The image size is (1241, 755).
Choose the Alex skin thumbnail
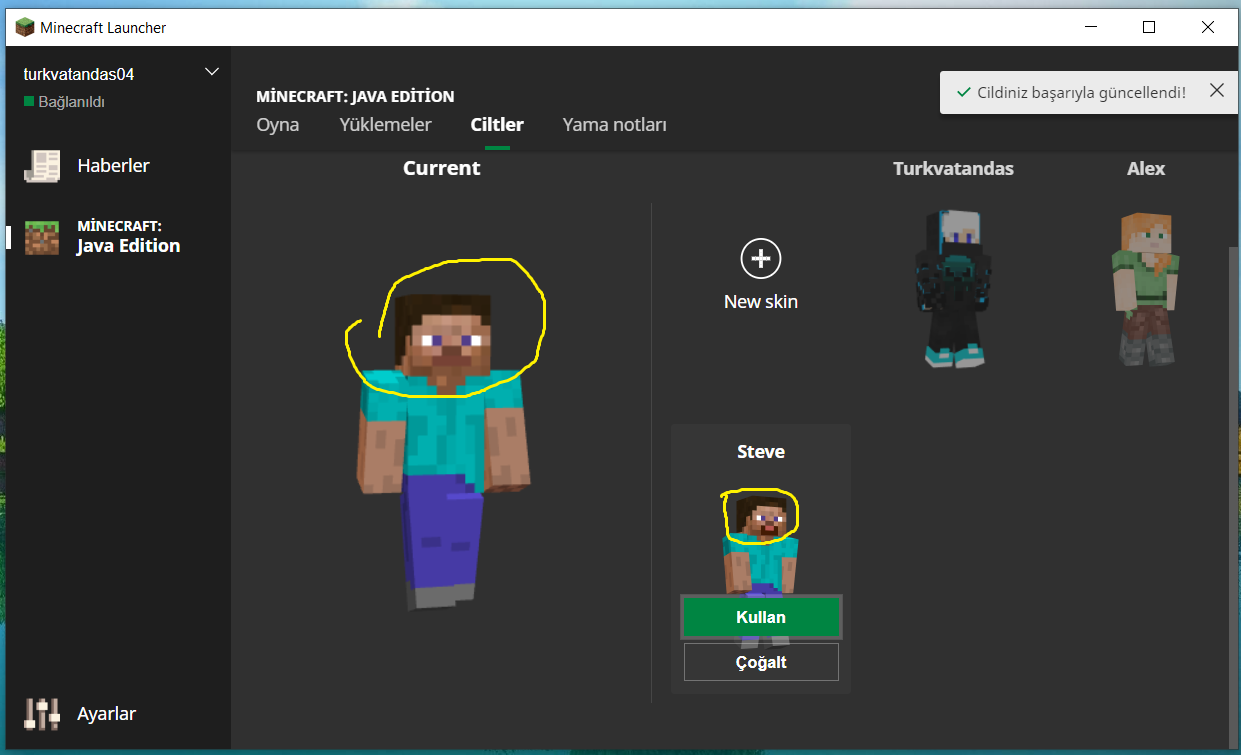point(1146,286)
